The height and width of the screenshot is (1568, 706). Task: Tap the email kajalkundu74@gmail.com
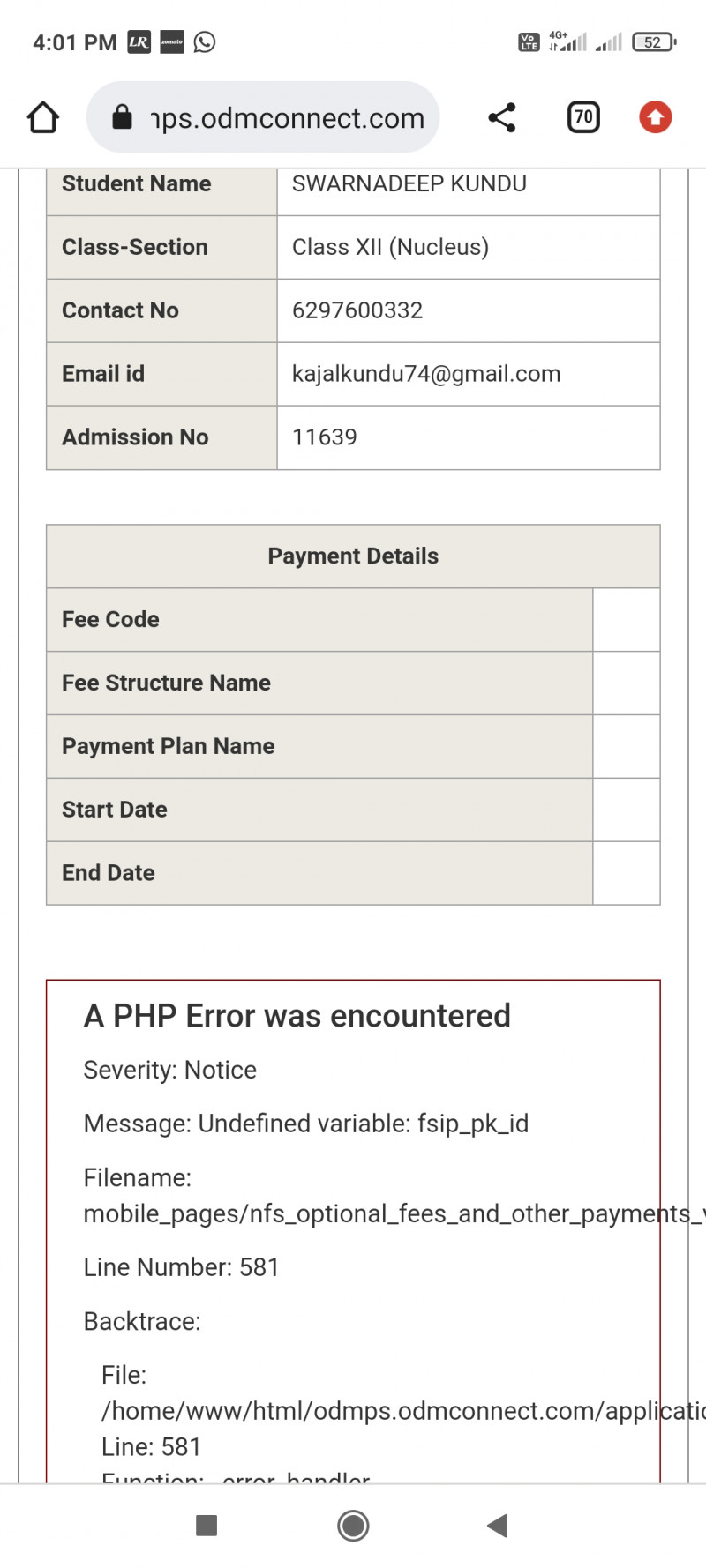click(x=426, y=374)
